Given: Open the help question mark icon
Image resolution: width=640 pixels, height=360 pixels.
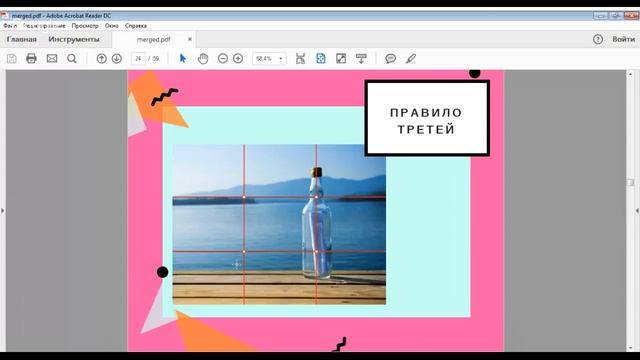Looking at the screenshot, I should pos(598,39).
